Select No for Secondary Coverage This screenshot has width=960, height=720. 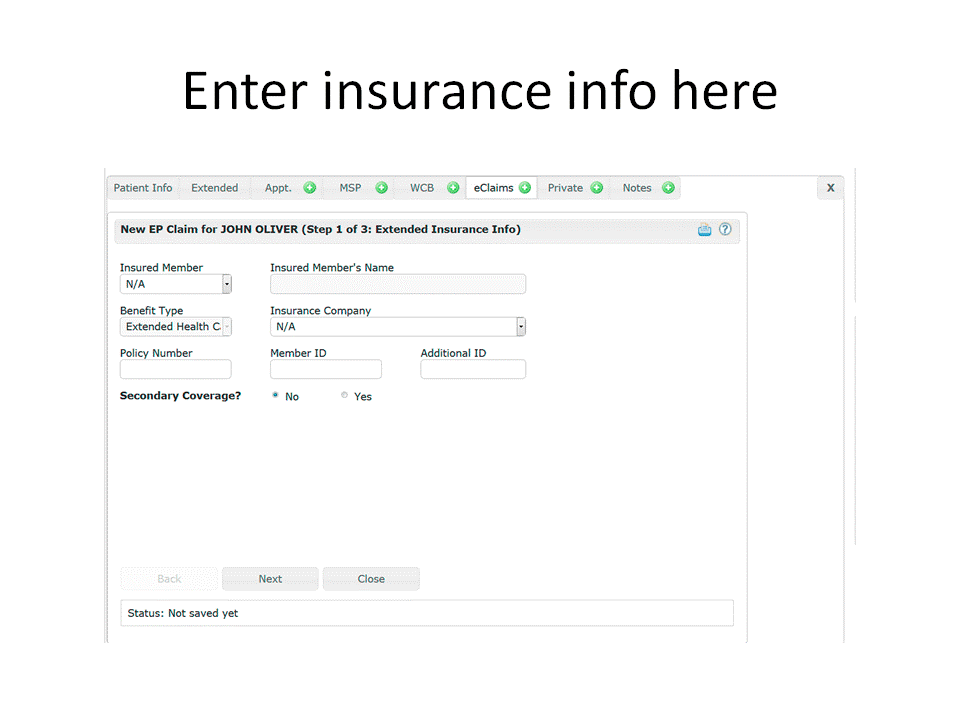275,395
